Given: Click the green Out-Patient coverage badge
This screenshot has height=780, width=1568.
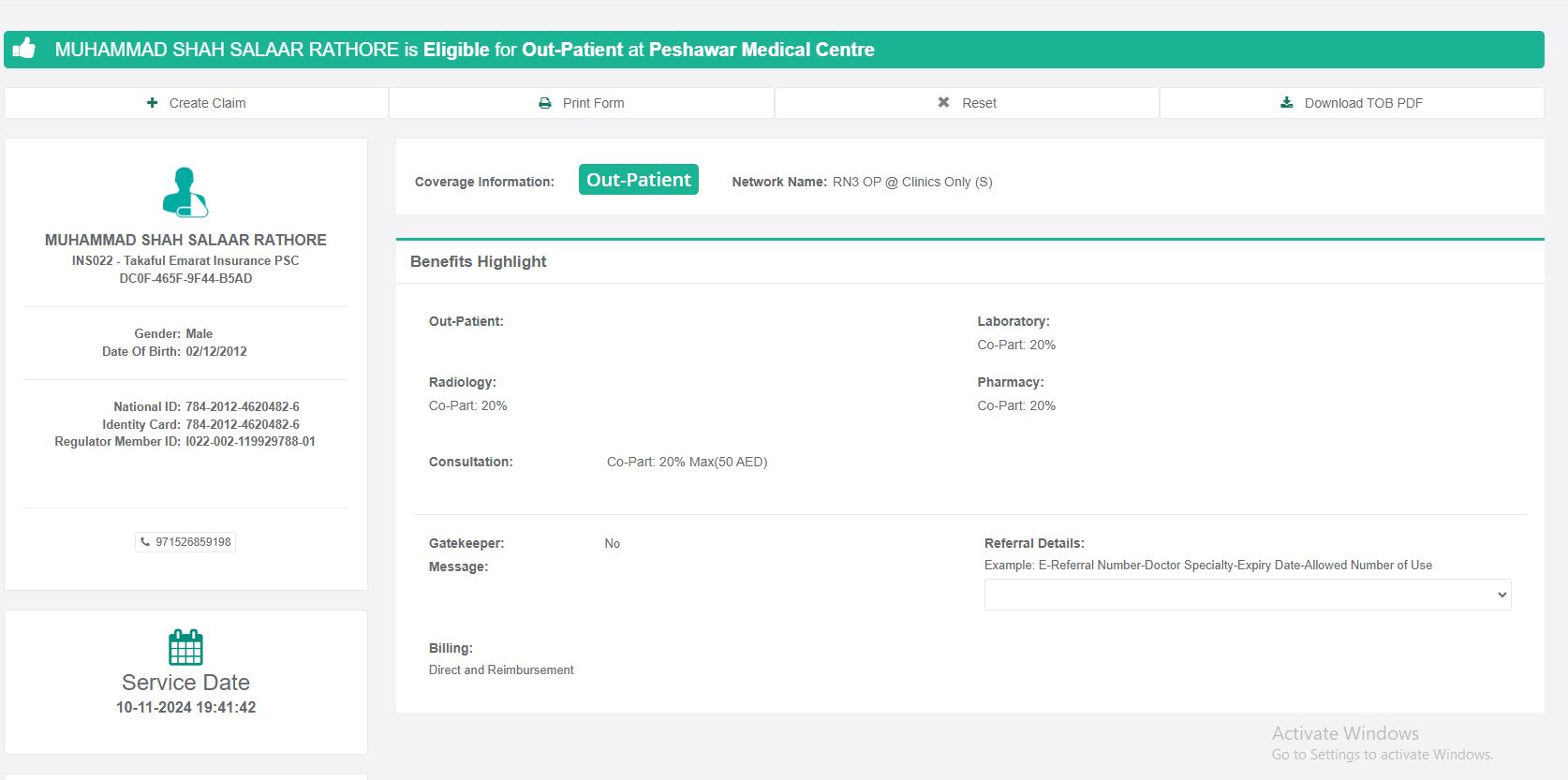Looking at the screenshot, I should [638, 180].
